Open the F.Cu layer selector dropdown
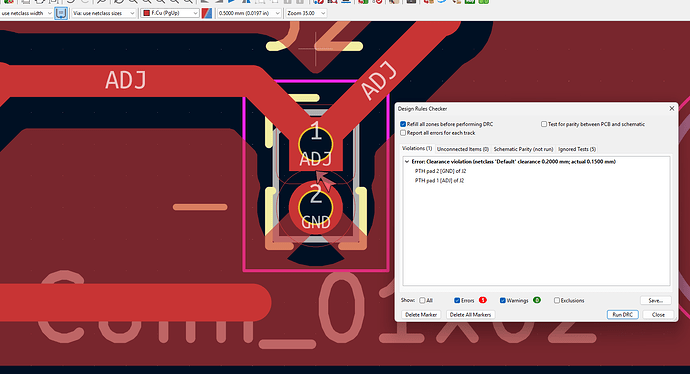The image size is (690, 374). 170,13
